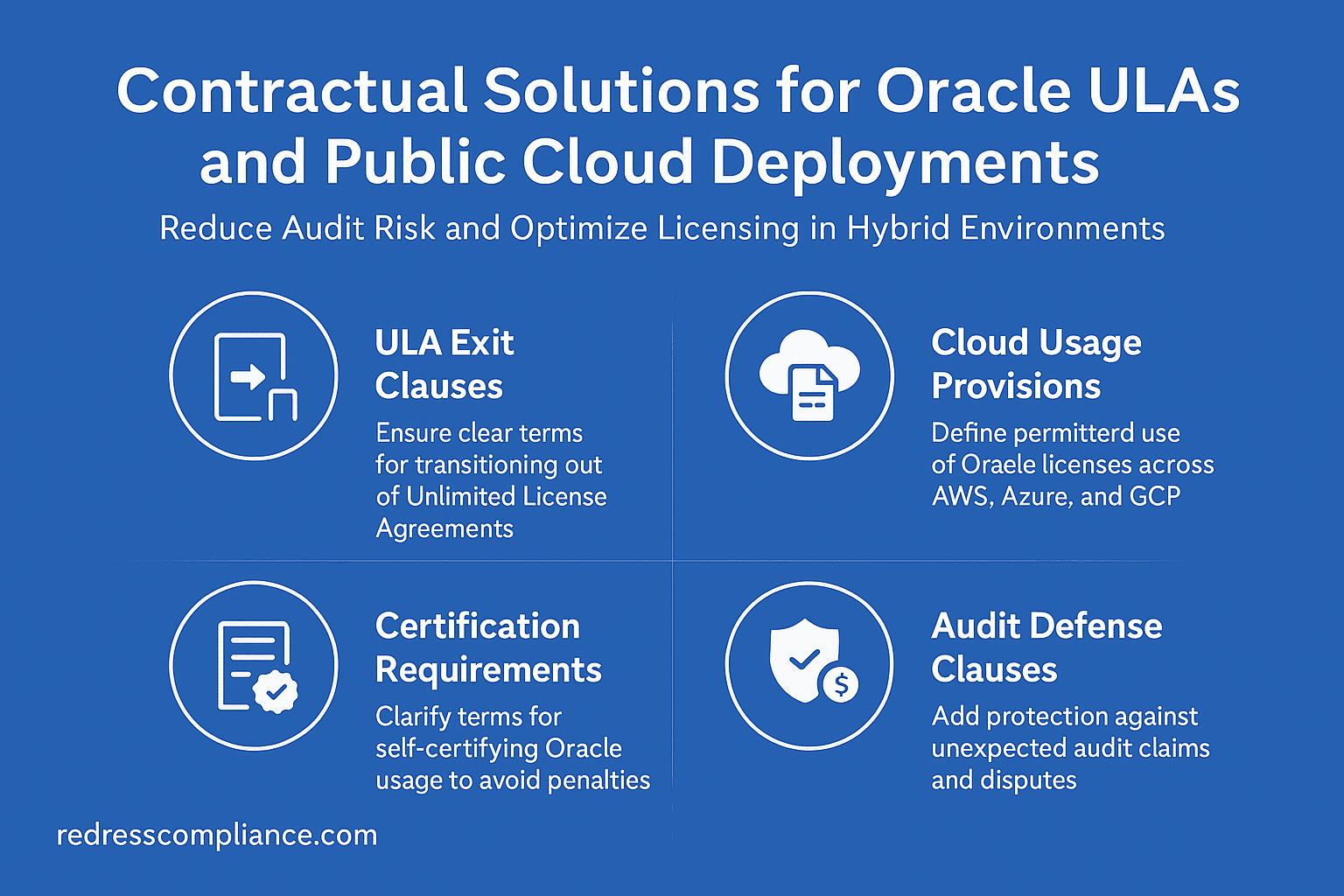The height and width of the screenshot is (896, 1344).
Task: Select the "Audit Defense Clauses" heading
Action: point(1046,647)
